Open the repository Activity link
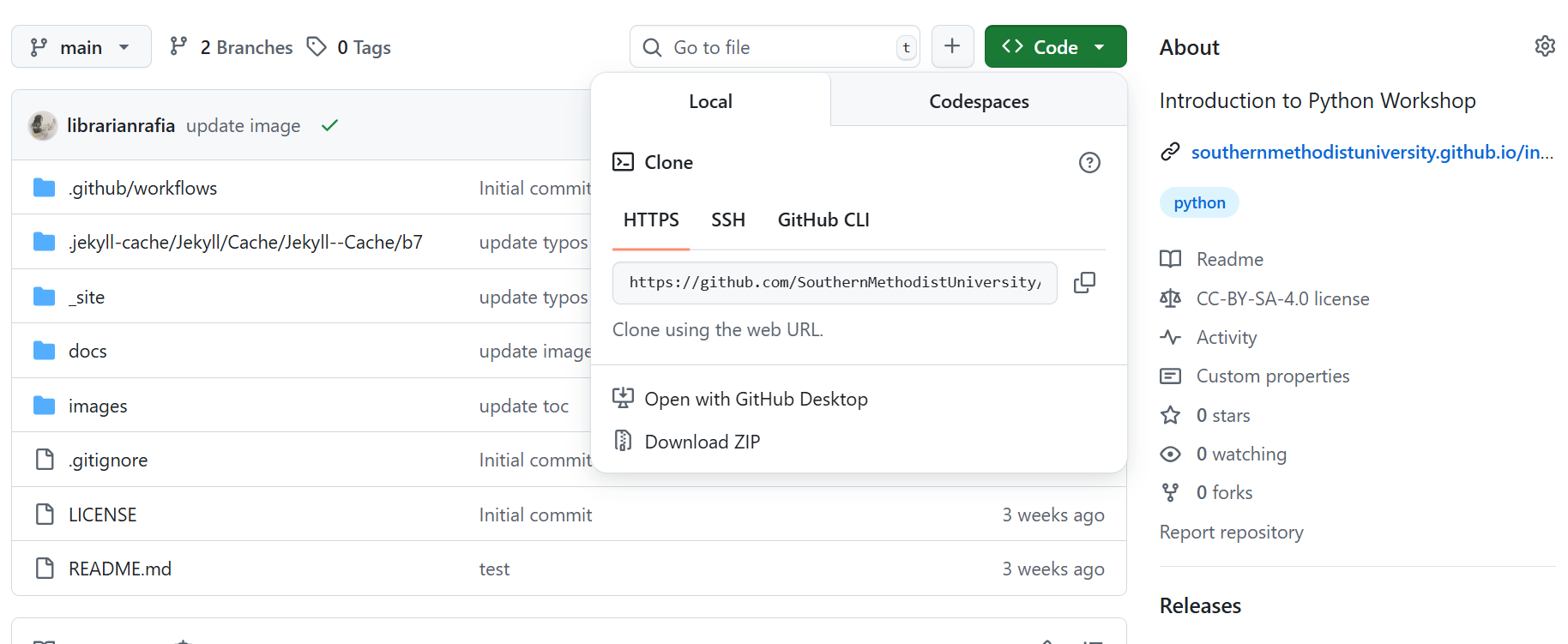Viewport: 1568px width, 644px height. [1227, 337]
